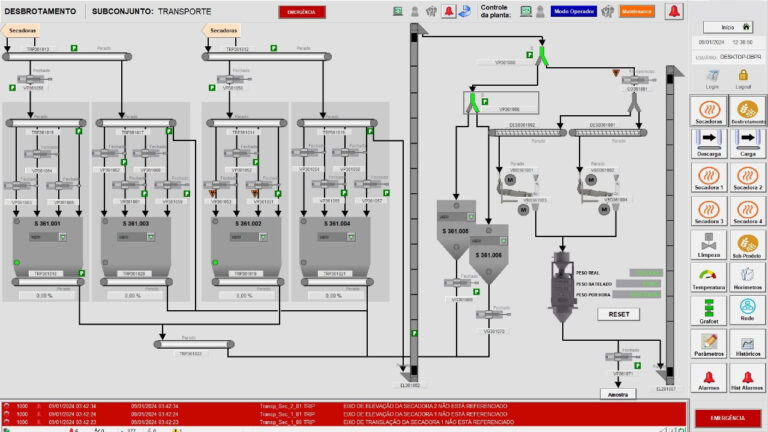Viewport: 768px width, 432px height.
Task: Click the PESO REAL value field
Action: (646, 273)
